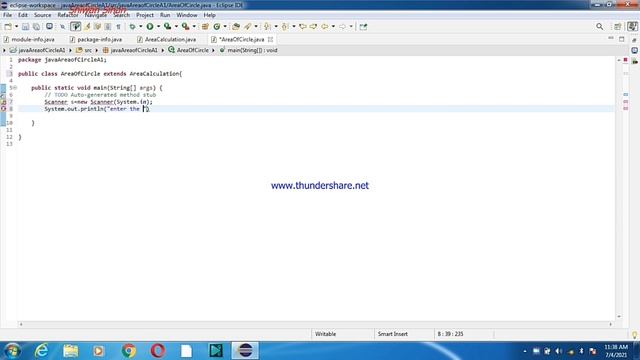Click the Next Annotation toolbar icon
Screen dimensions: 640x360
pos(267,27)
